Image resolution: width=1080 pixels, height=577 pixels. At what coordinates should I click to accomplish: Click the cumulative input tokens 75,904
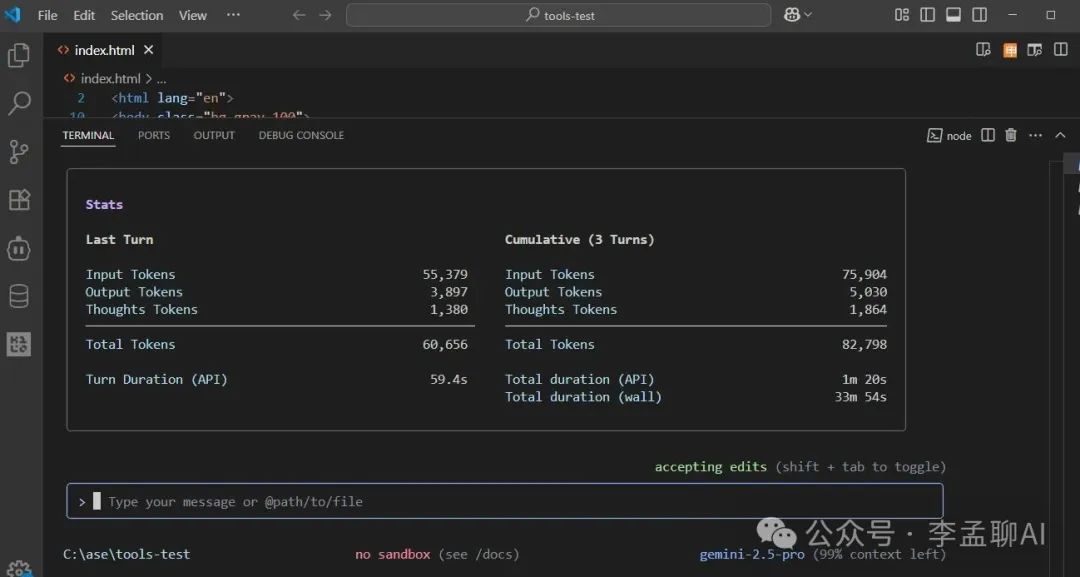click(864, 274)
